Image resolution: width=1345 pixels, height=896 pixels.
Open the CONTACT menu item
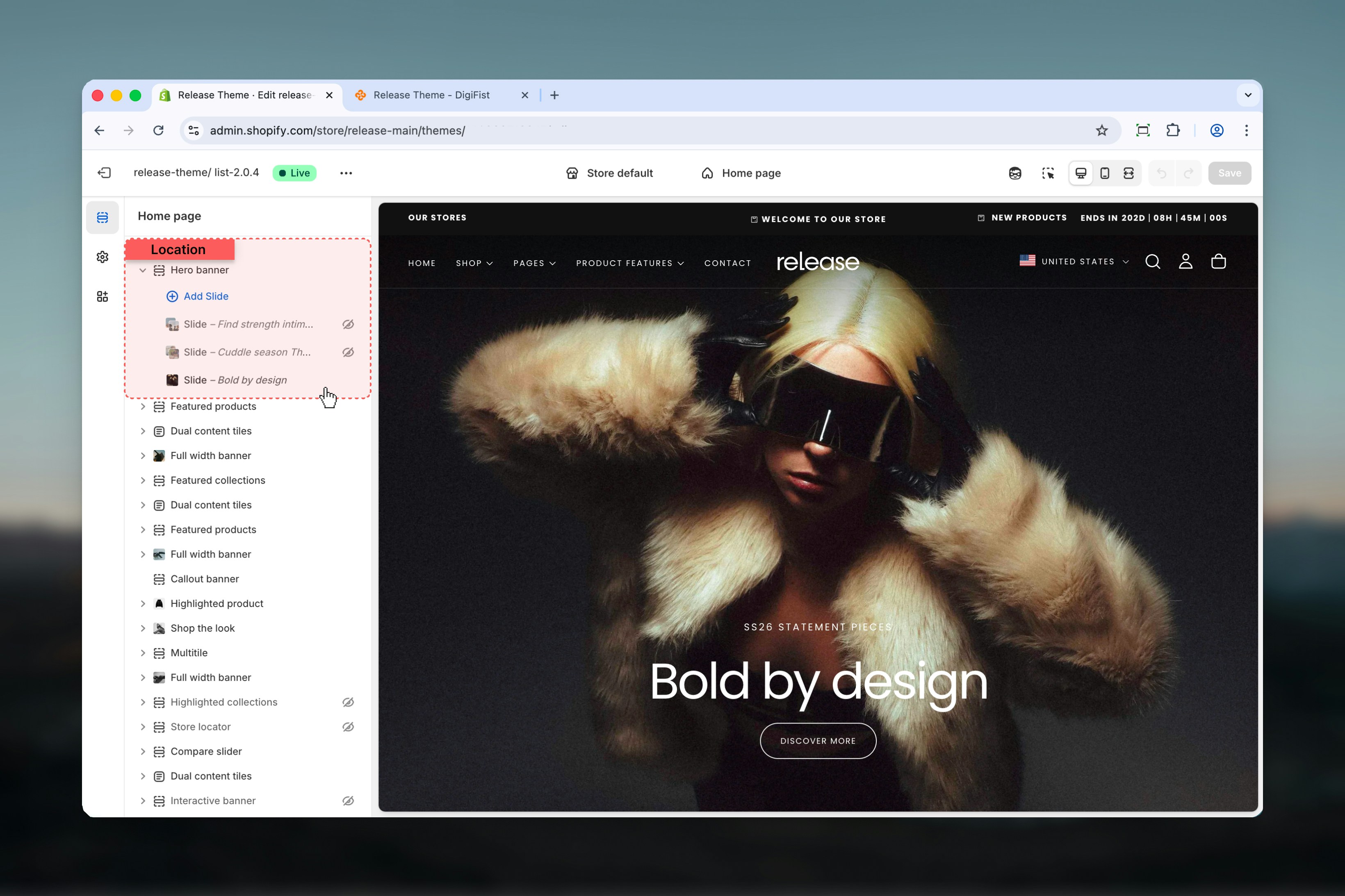coord(727,263)
